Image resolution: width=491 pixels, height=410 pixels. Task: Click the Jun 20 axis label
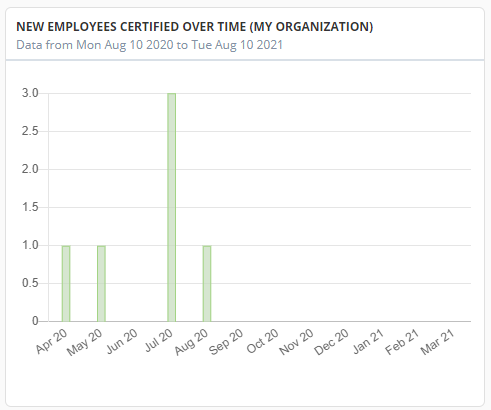click(122, 341)
